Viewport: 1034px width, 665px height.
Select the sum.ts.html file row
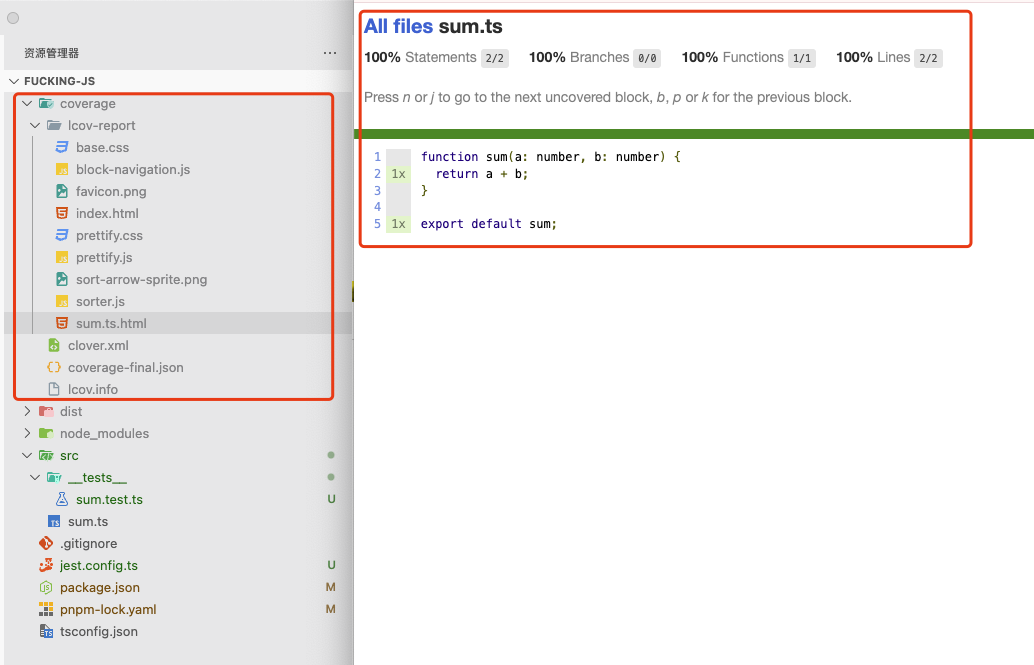[x=178, y=323]
